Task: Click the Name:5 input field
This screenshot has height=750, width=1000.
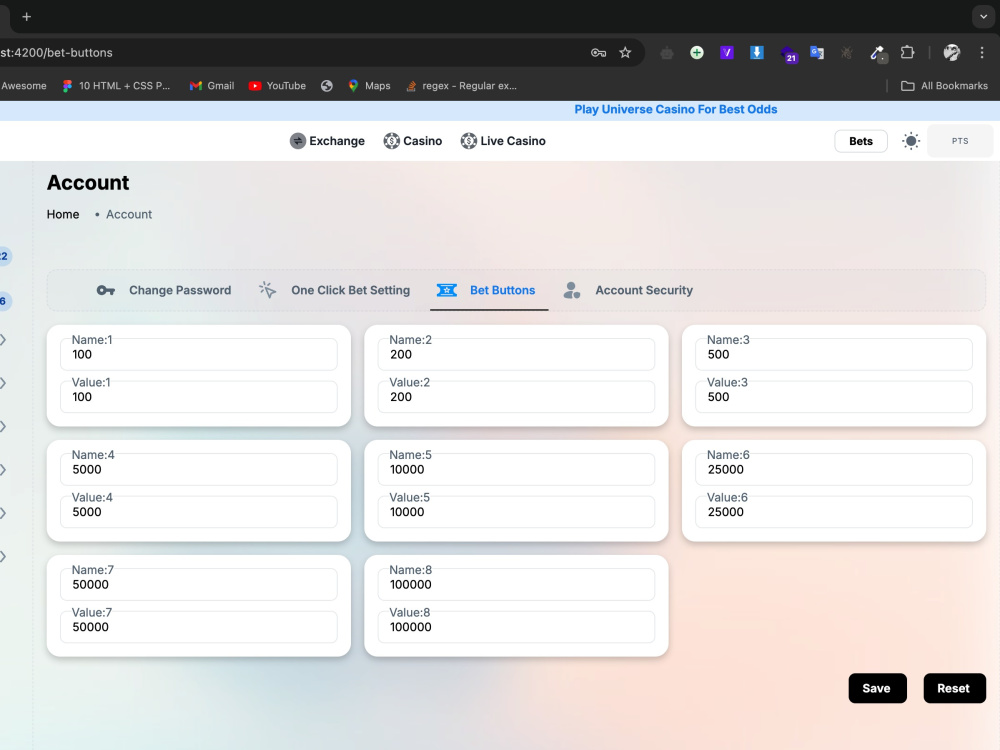Action: pyautogui.click(x=516, y=469)
